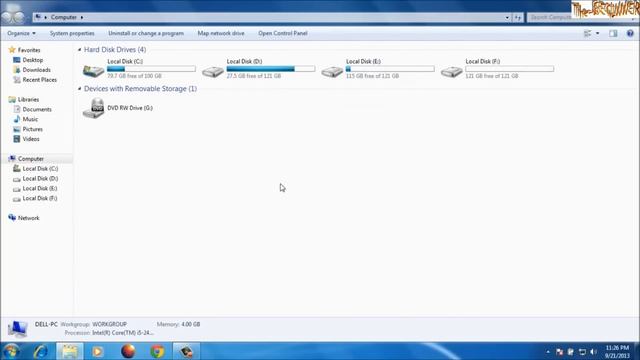This screenshot has width=640, height=360.
Task: Click the network tray icon
Action: (582, 352)
